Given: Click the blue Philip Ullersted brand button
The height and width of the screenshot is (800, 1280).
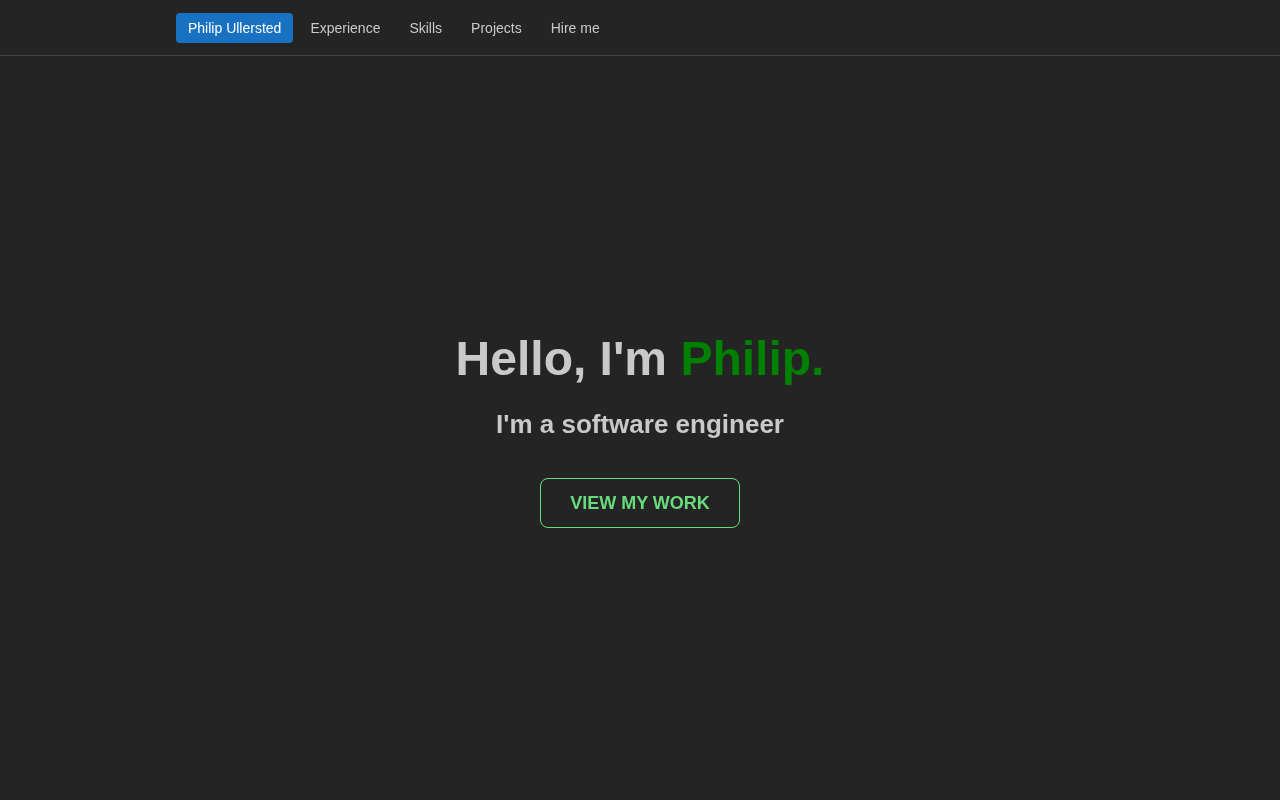Looking at the screenshot, I should click(234, 28).
